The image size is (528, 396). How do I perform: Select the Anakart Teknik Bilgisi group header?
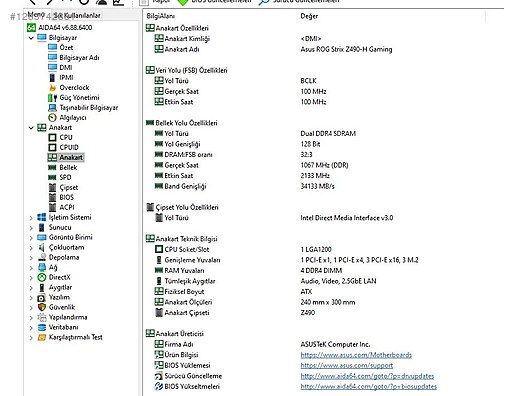(182, 239)
